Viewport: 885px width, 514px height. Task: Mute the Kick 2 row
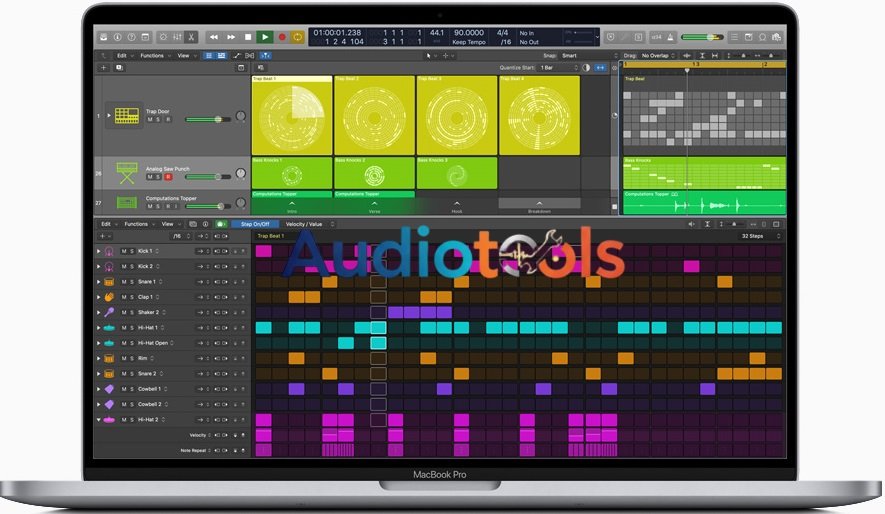(124, 266)
